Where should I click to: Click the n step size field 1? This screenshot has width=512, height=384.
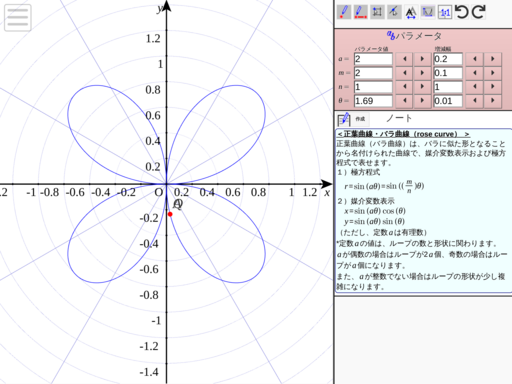[448, 87]
